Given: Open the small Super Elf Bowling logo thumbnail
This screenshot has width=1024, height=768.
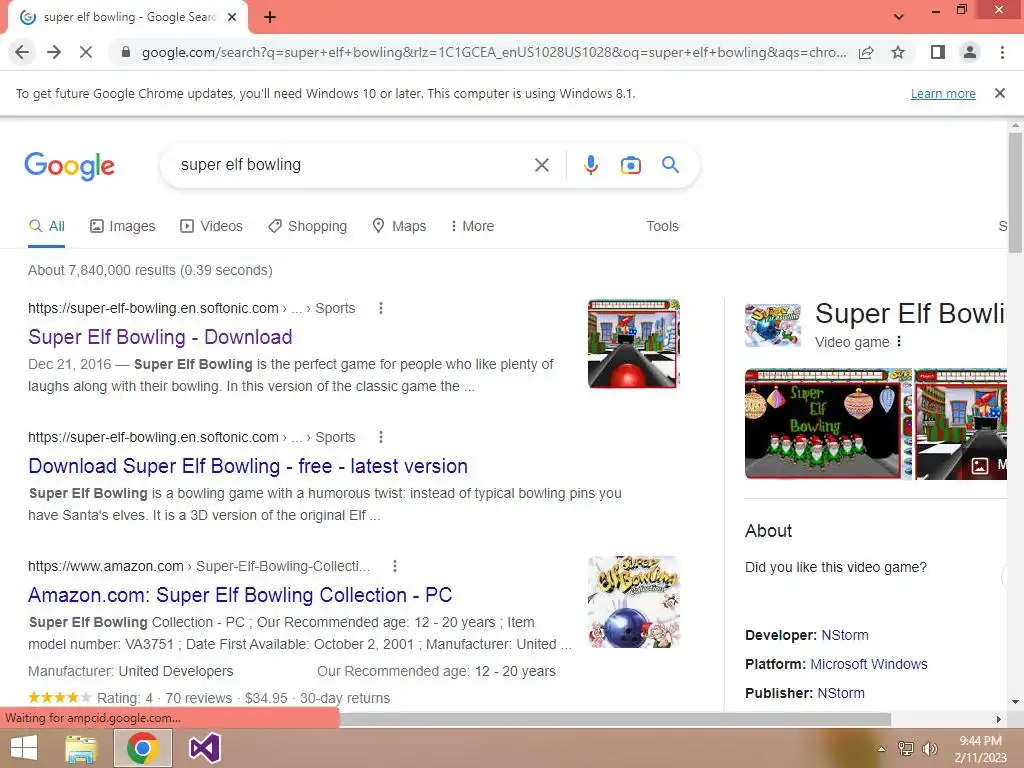Looking at the screenshot, I should 773,325.
